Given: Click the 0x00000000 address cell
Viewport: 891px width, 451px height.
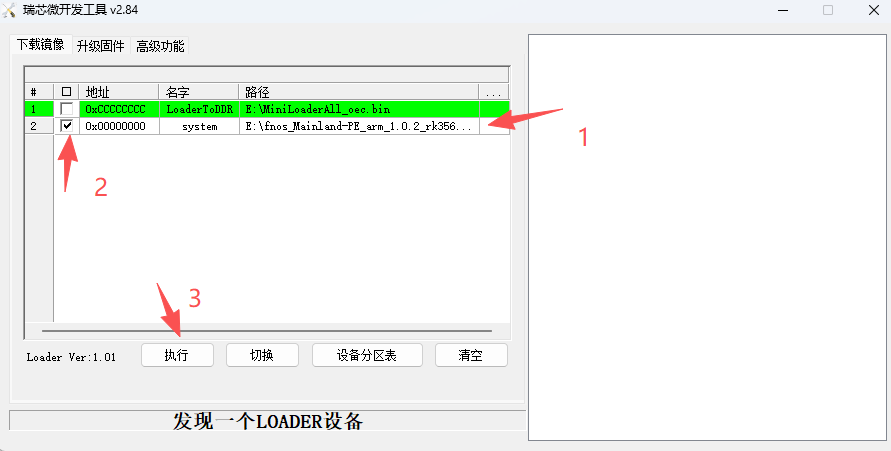Looking at the screenshot, I should point(119,126).
